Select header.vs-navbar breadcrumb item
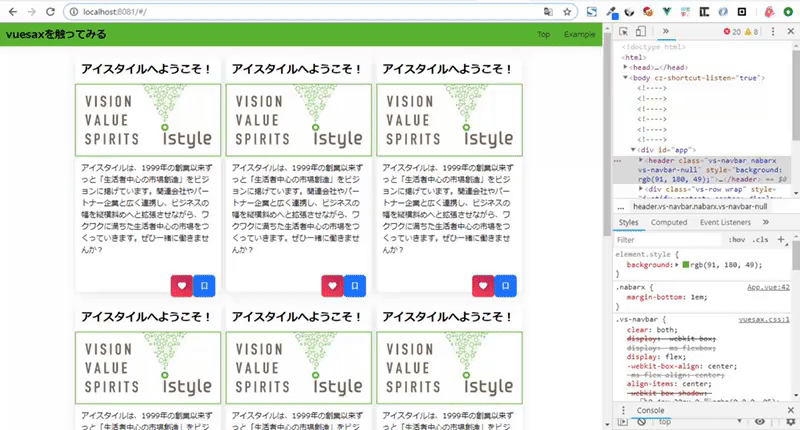 (x=700, y=207)
